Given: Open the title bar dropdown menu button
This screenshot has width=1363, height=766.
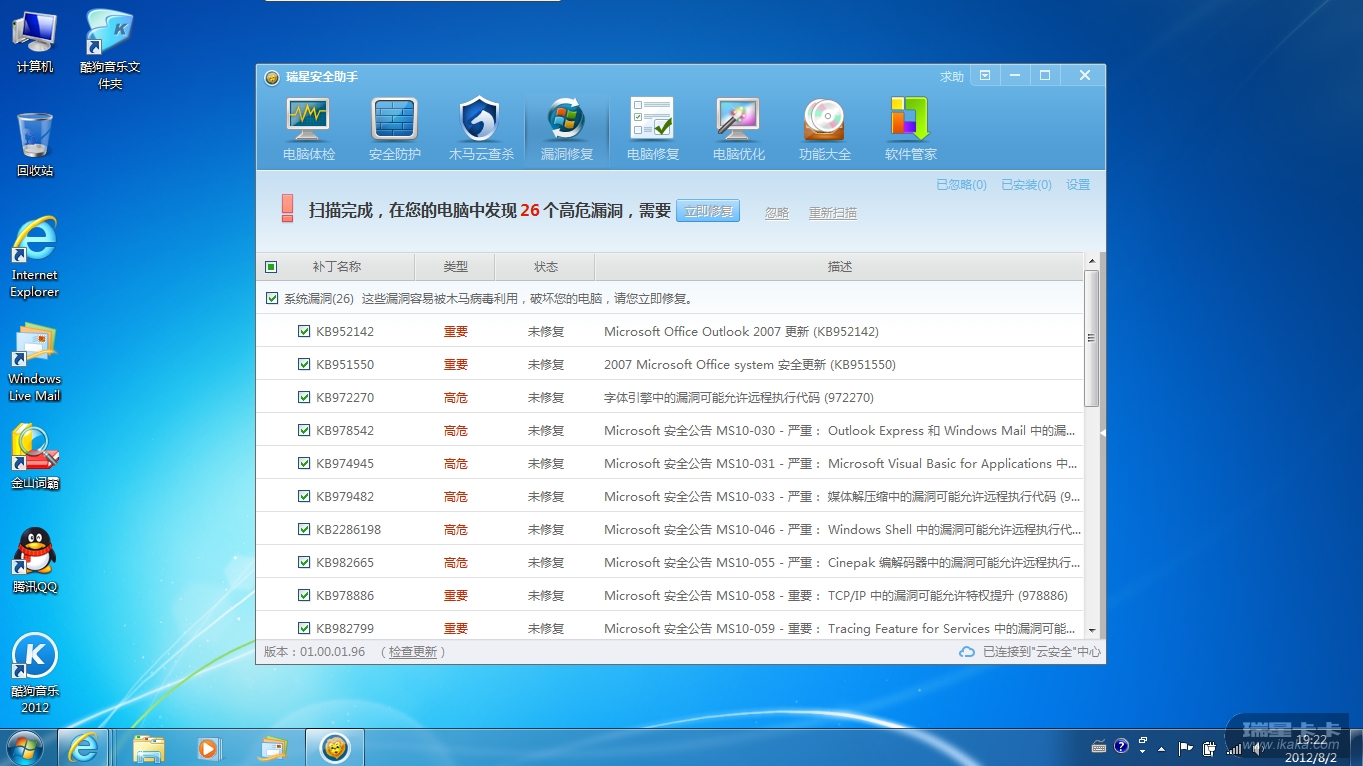Looking at the screenshot, I should pos(985,76).
